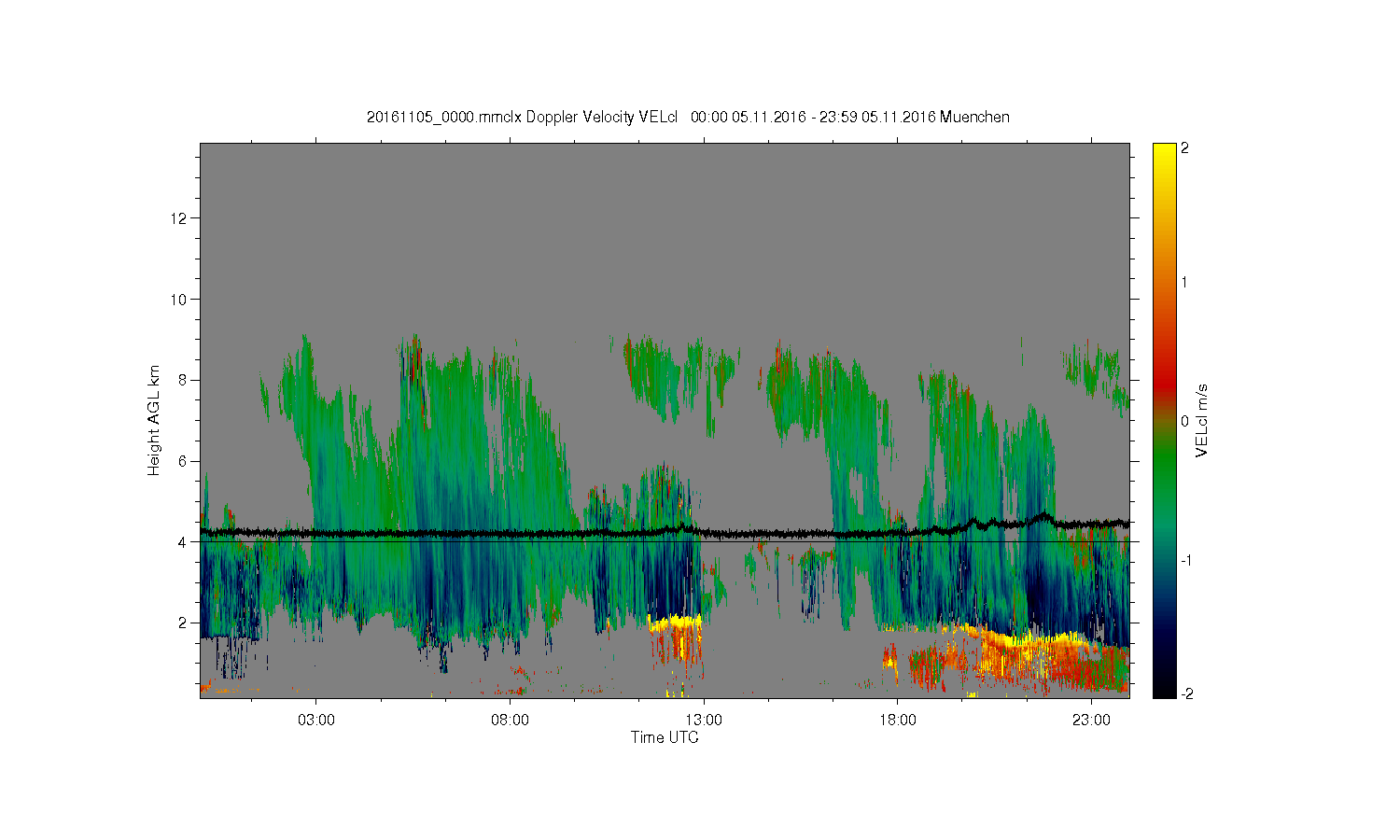Viewport: 1400px width, 840px height.
Task: Select the 03:00 time tick label
Action: click(316, 721)
